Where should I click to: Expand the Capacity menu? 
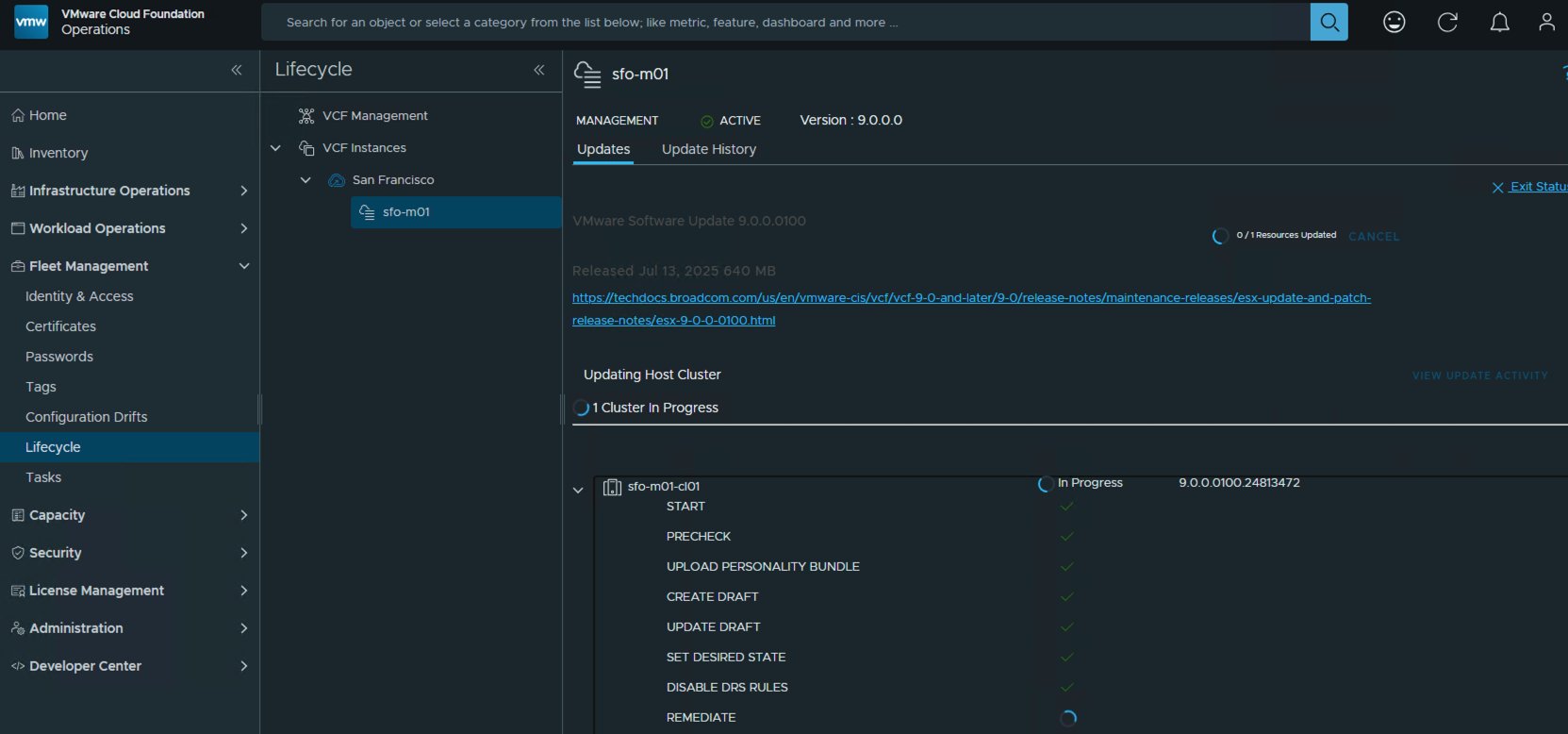244,515
